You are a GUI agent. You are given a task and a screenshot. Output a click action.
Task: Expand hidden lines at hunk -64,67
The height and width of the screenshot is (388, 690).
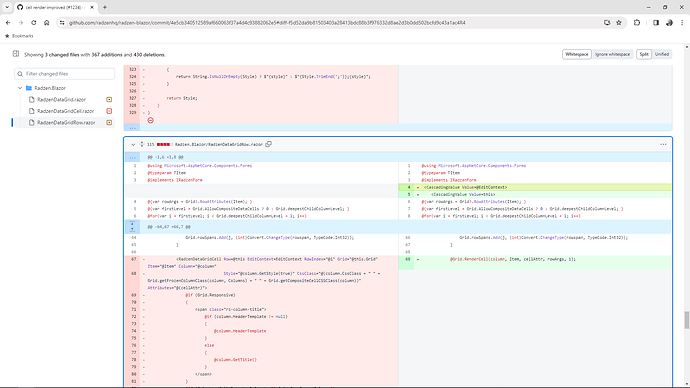point(132,227)
